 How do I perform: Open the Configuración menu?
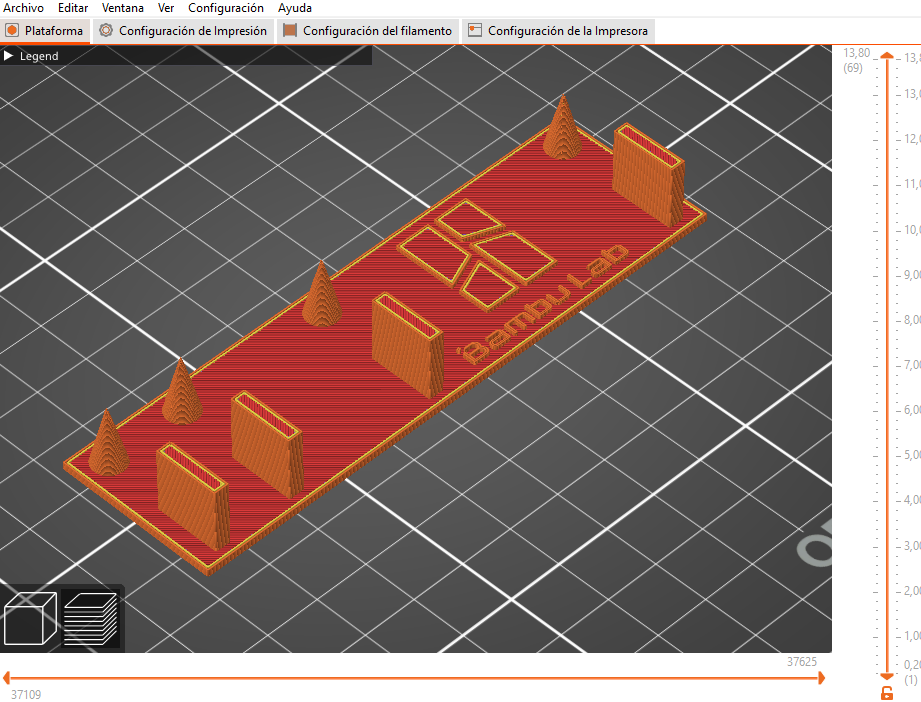click(226, 8)
